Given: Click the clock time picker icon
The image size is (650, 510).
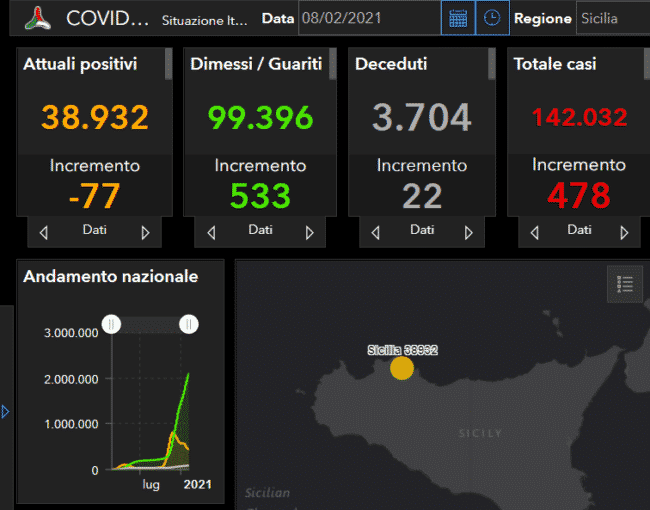Looking at the screenshot, I should point(492,18).
